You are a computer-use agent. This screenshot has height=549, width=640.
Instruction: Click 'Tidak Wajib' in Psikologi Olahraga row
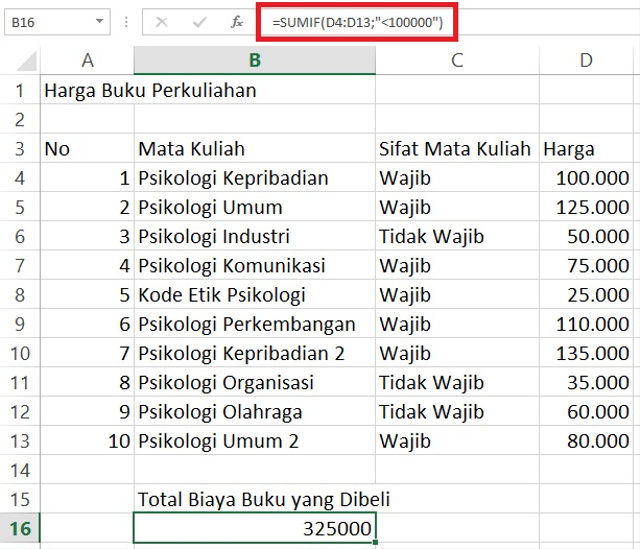457,412
